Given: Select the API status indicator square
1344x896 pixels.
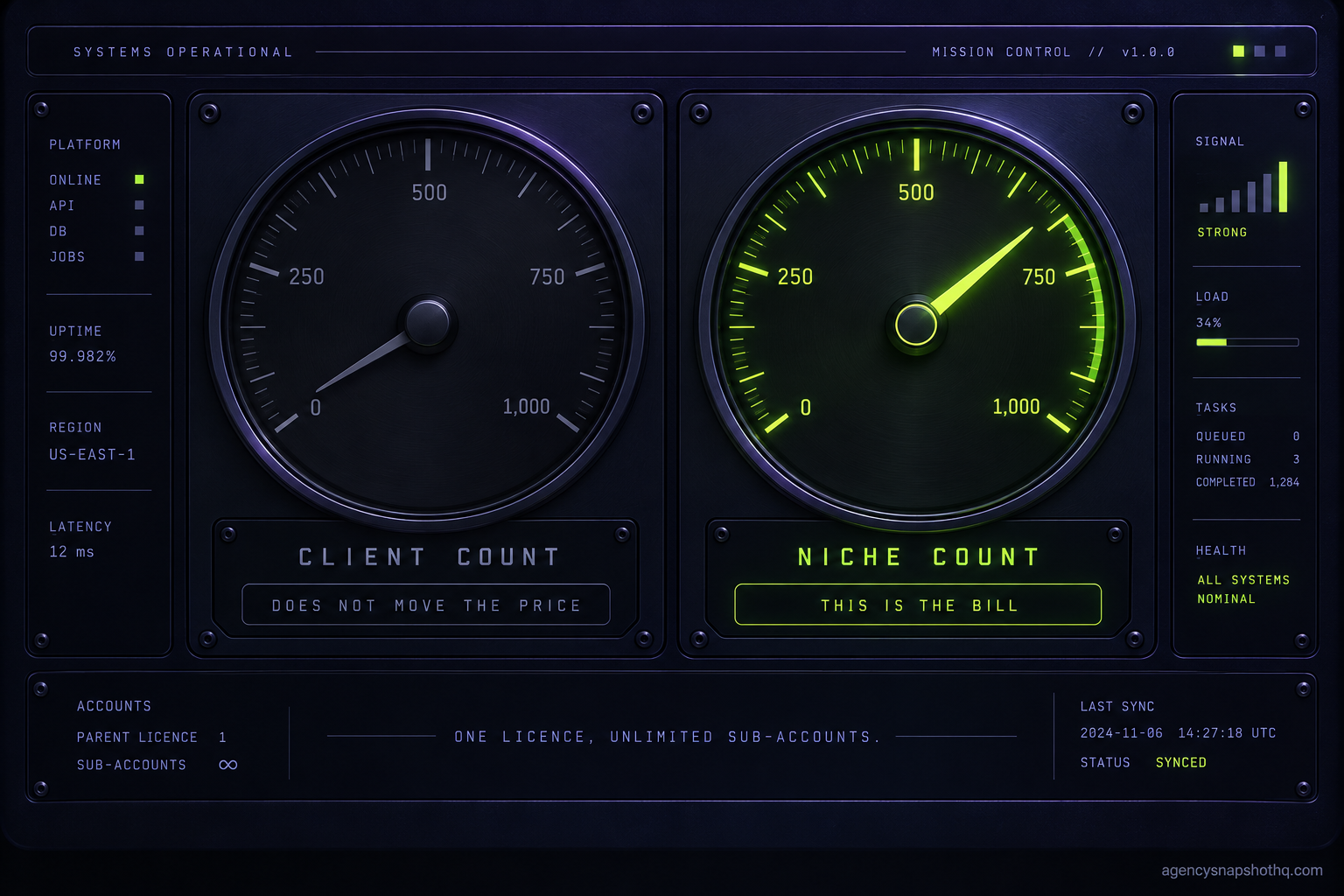Looking at the screenshot, I should point(139,205).
